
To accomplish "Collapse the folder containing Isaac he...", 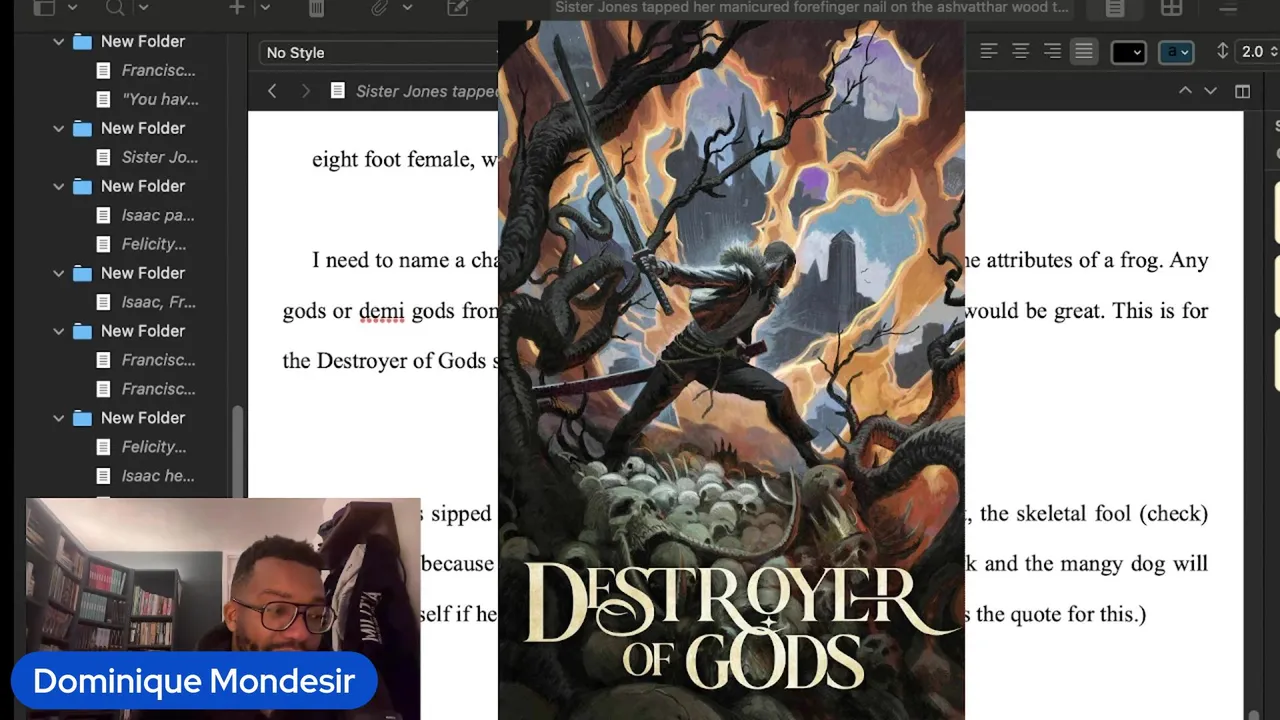I will coord(58,418).
